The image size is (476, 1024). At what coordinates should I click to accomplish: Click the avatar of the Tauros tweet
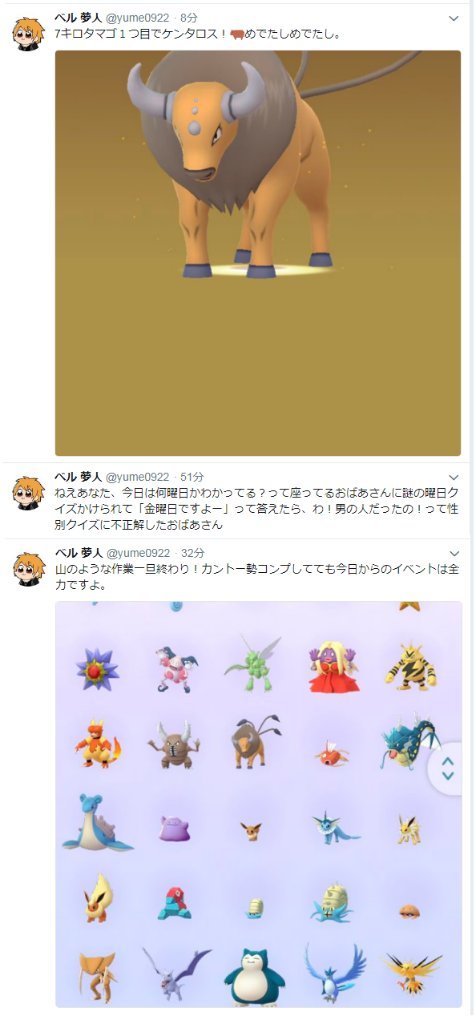click(28, 34)
